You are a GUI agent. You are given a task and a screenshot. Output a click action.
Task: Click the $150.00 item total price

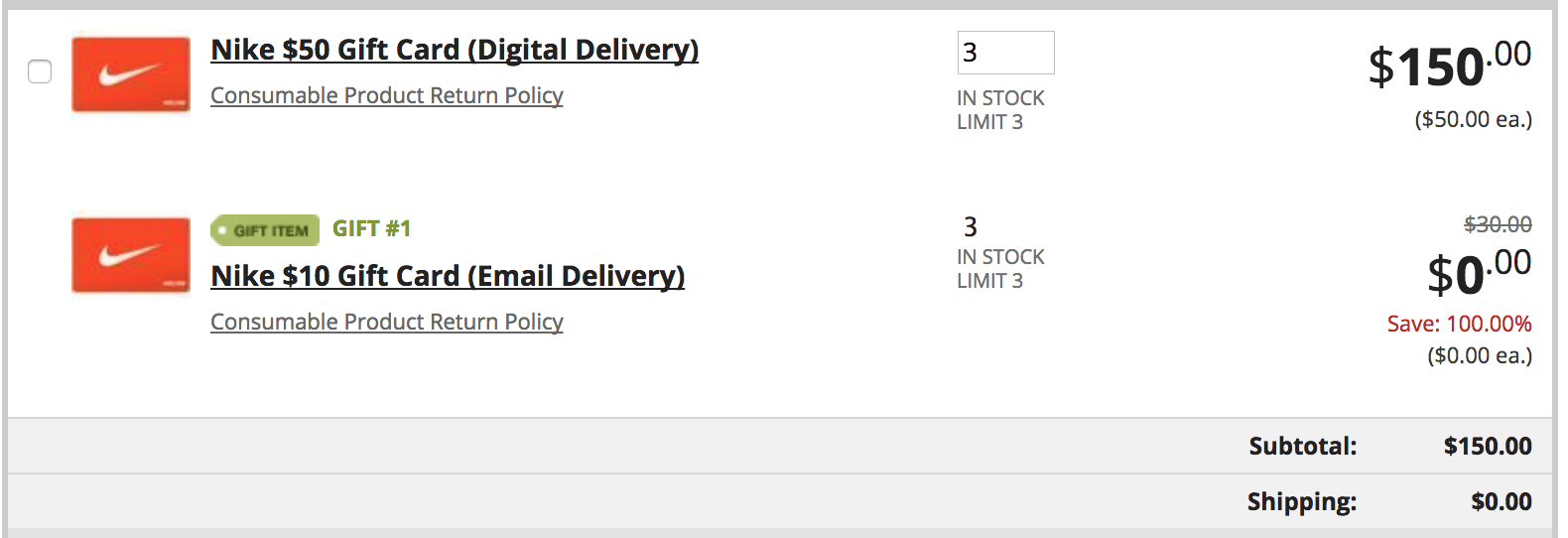pyautogui.click(x=1449, y=66)
